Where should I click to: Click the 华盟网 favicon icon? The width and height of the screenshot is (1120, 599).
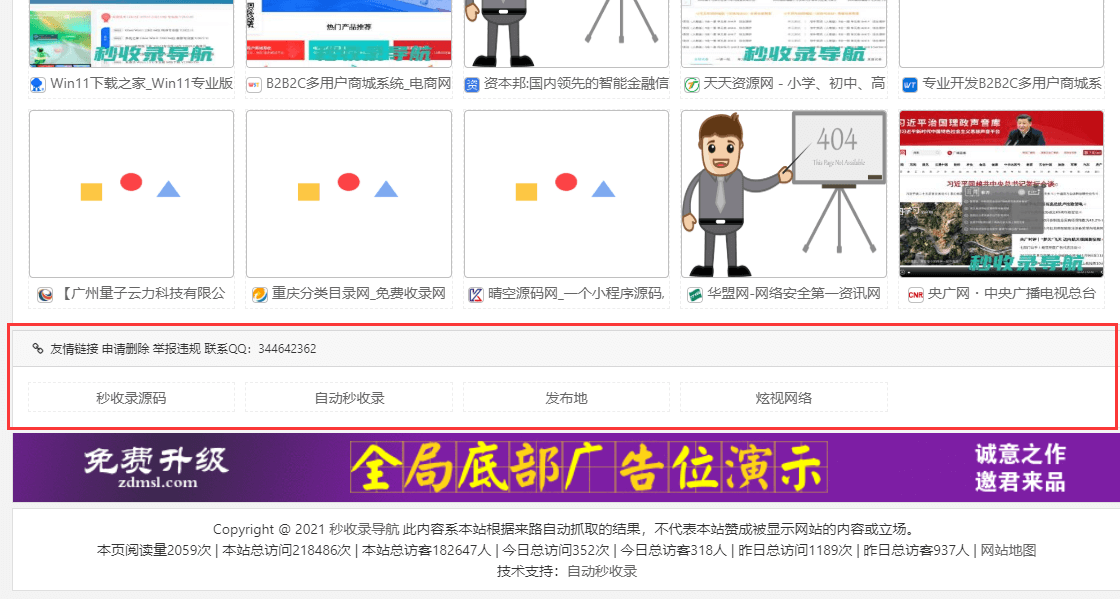[x=695, y=294]
